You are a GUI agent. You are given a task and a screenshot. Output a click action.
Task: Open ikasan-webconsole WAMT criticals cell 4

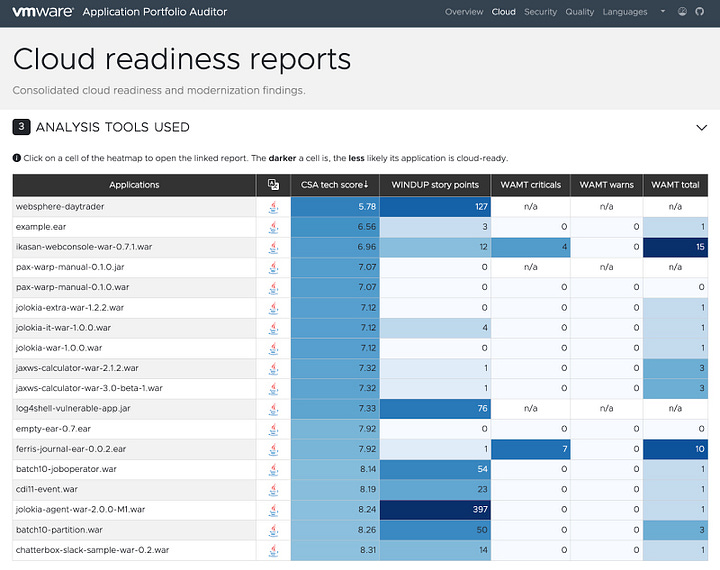coord(531,247)
